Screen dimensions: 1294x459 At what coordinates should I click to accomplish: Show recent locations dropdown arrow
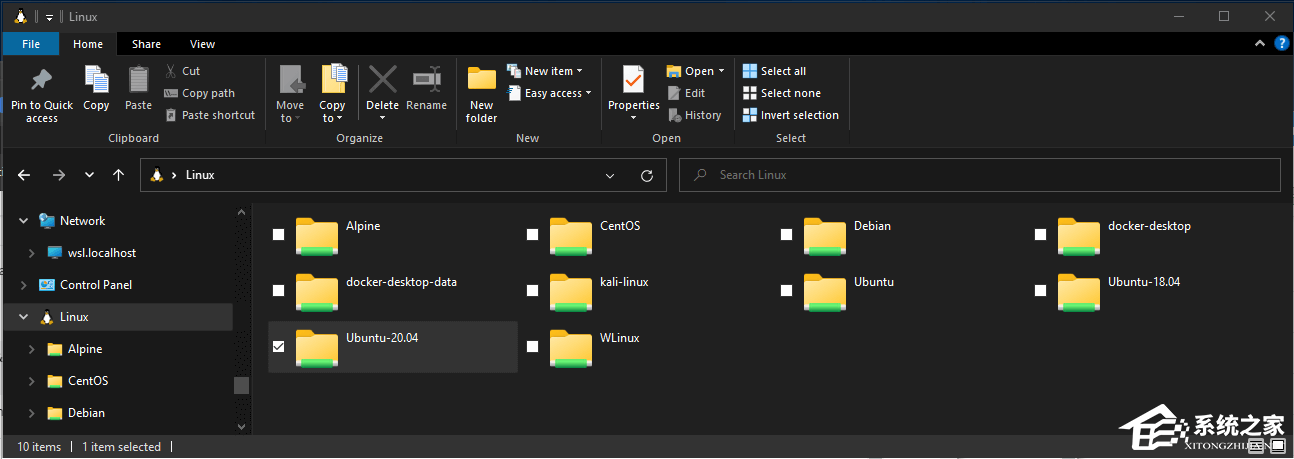click(89, 175)
